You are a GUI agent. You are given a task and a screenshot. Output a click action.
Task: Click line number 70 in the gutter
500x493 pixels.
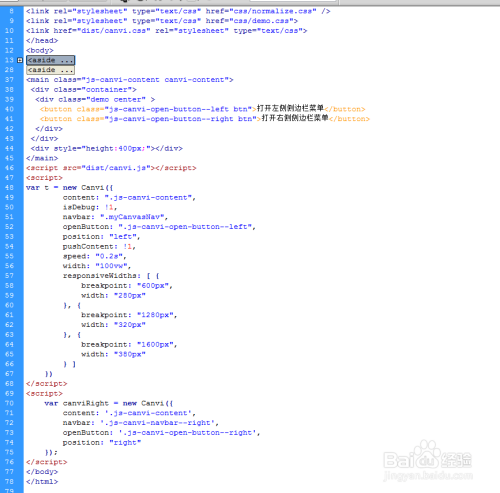click(x=9, y=403)
